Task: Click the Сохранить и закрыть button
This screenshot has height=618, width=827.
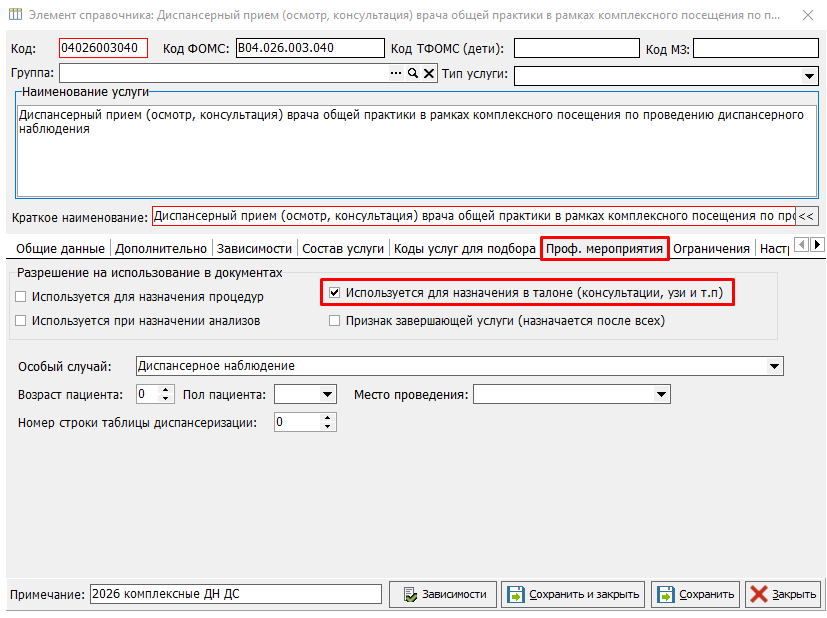Action: [x=574, y=594]
